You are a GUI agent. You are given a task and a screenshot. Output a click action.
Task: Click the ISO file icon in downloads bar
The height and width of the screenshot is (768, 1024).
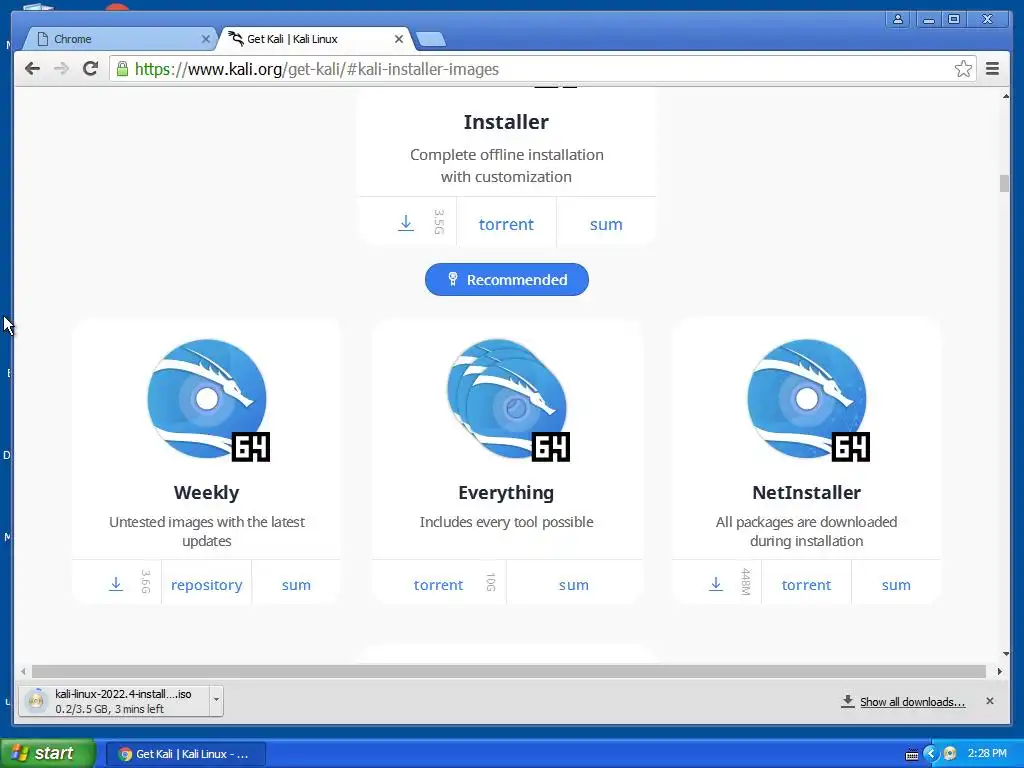[x=37, y=701]
